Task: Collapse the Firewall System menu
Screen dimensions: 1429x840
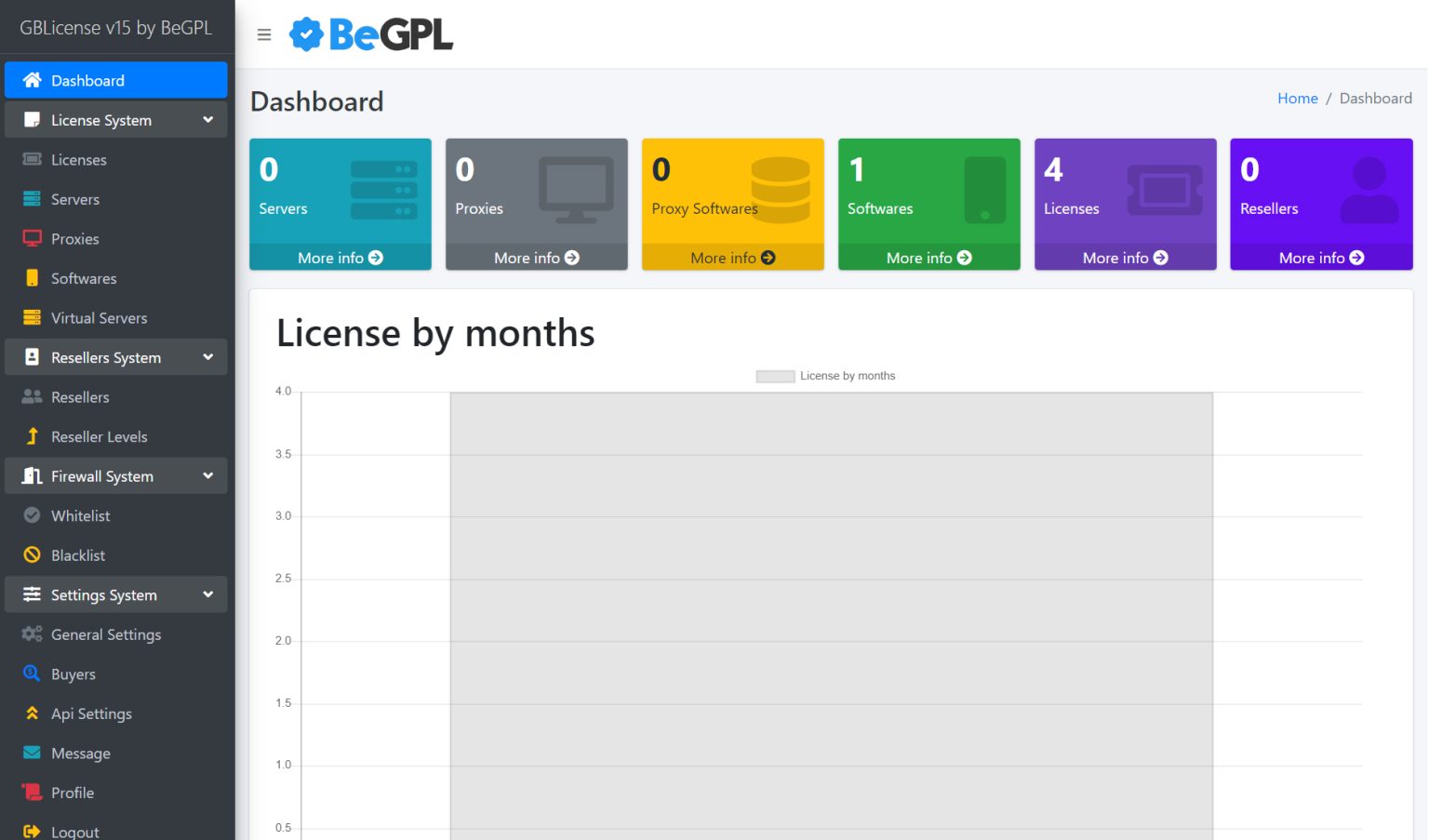Action: point(115,475)
